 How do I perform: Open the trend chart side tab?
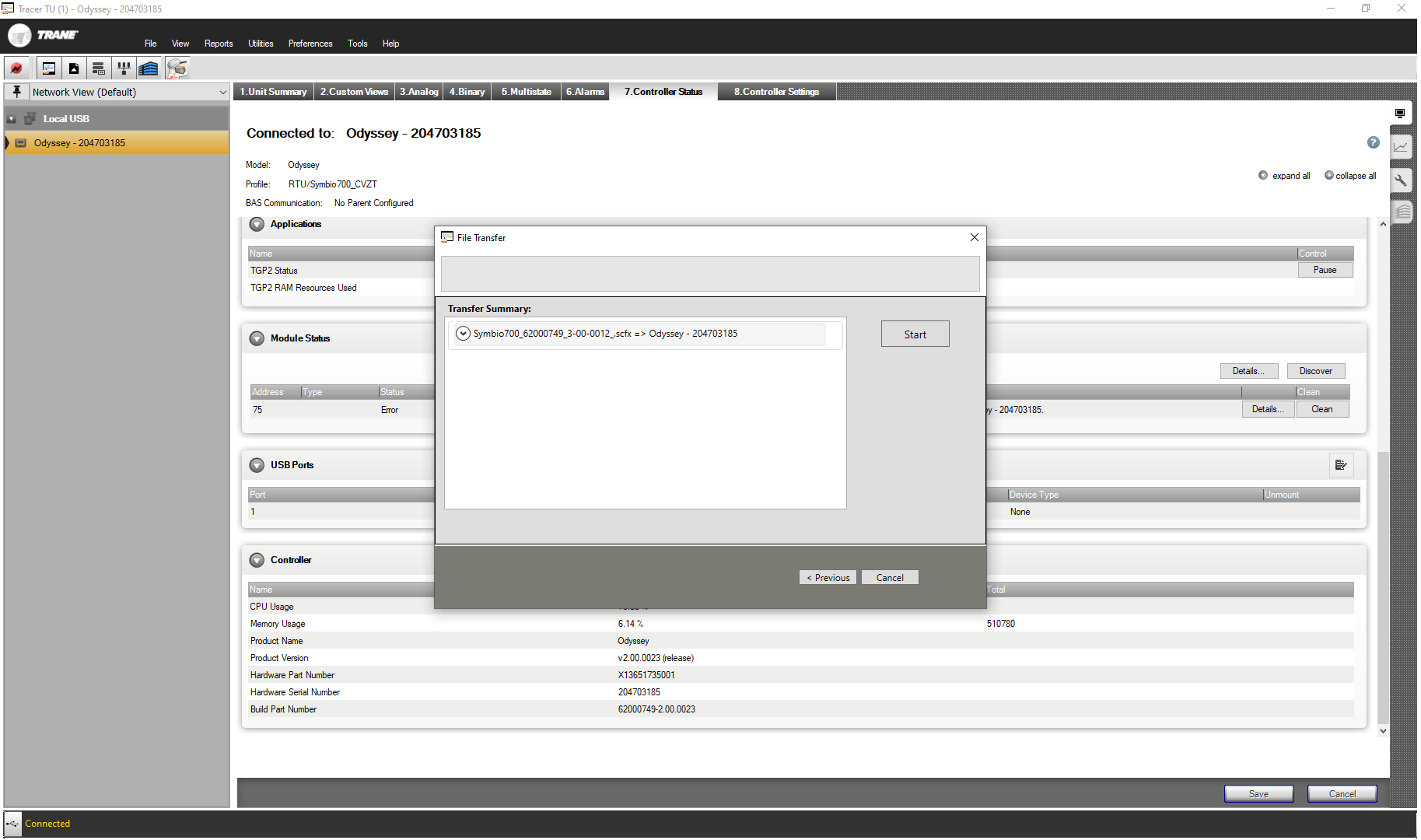(1401, 146)
